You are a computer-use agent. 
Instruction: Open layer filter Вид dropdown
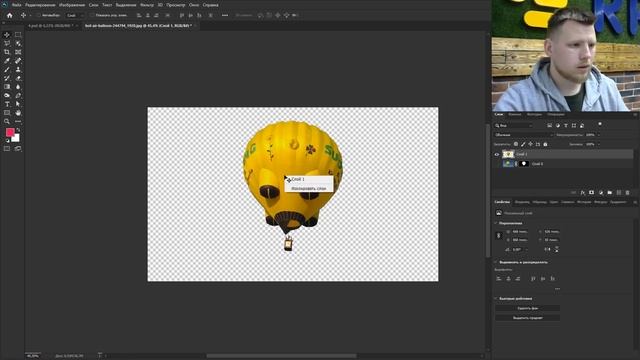(x=513, y=126)
